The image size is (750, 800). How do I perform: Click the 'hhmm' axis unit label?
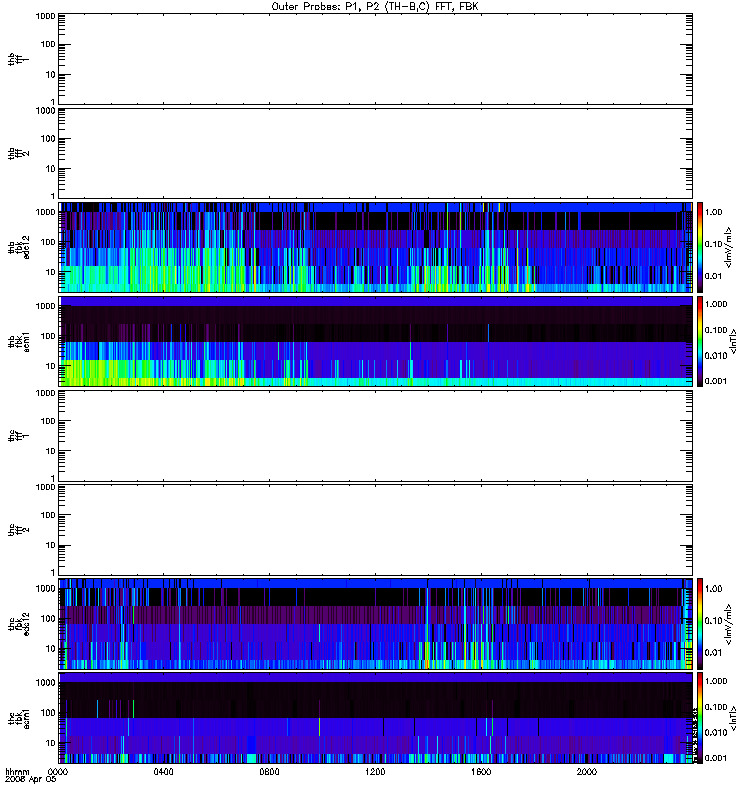click(17, 771)
